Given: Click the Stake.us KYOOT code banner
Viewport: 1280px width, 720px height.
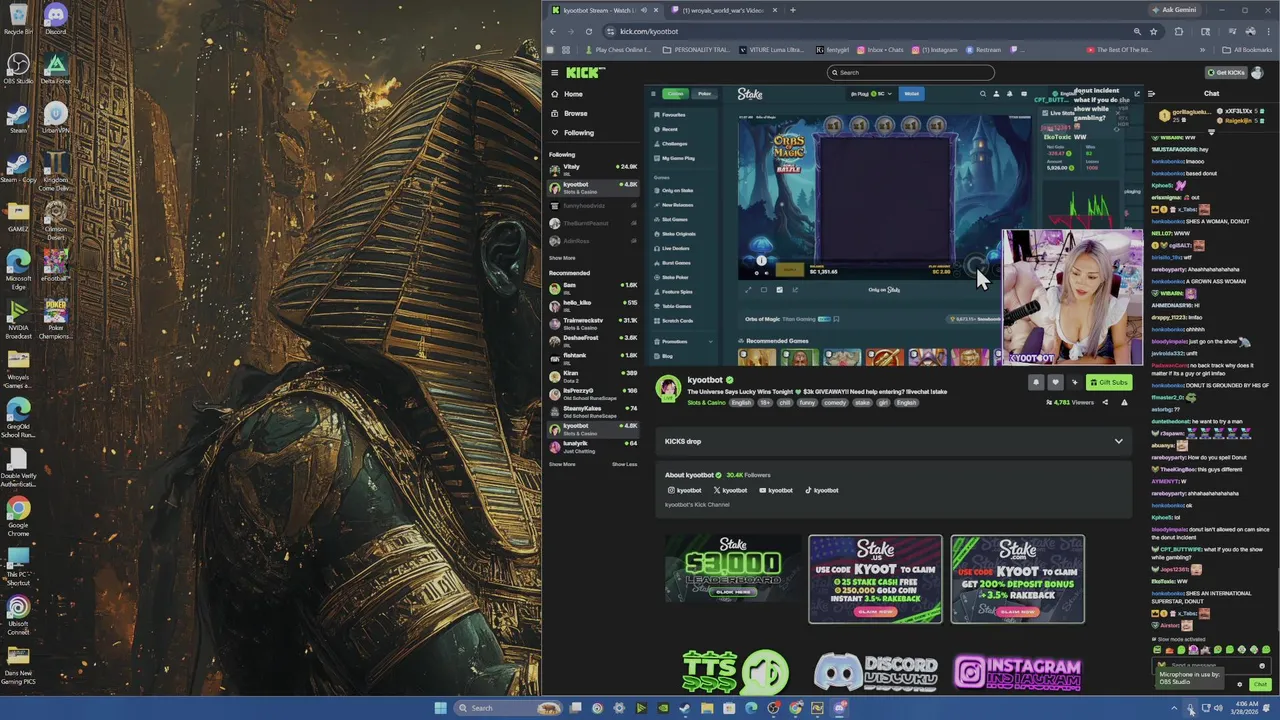Looking at the screenshot, I should 875,579.
